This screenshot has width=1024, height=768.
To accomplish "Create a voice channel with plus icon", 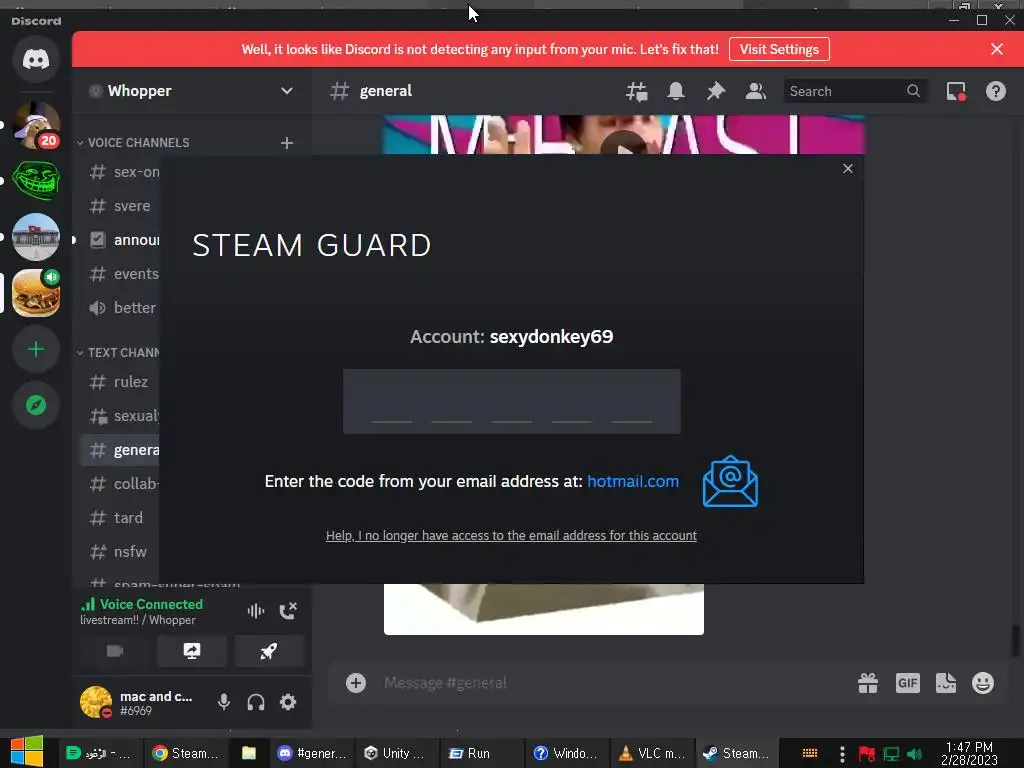I will 287,142.
